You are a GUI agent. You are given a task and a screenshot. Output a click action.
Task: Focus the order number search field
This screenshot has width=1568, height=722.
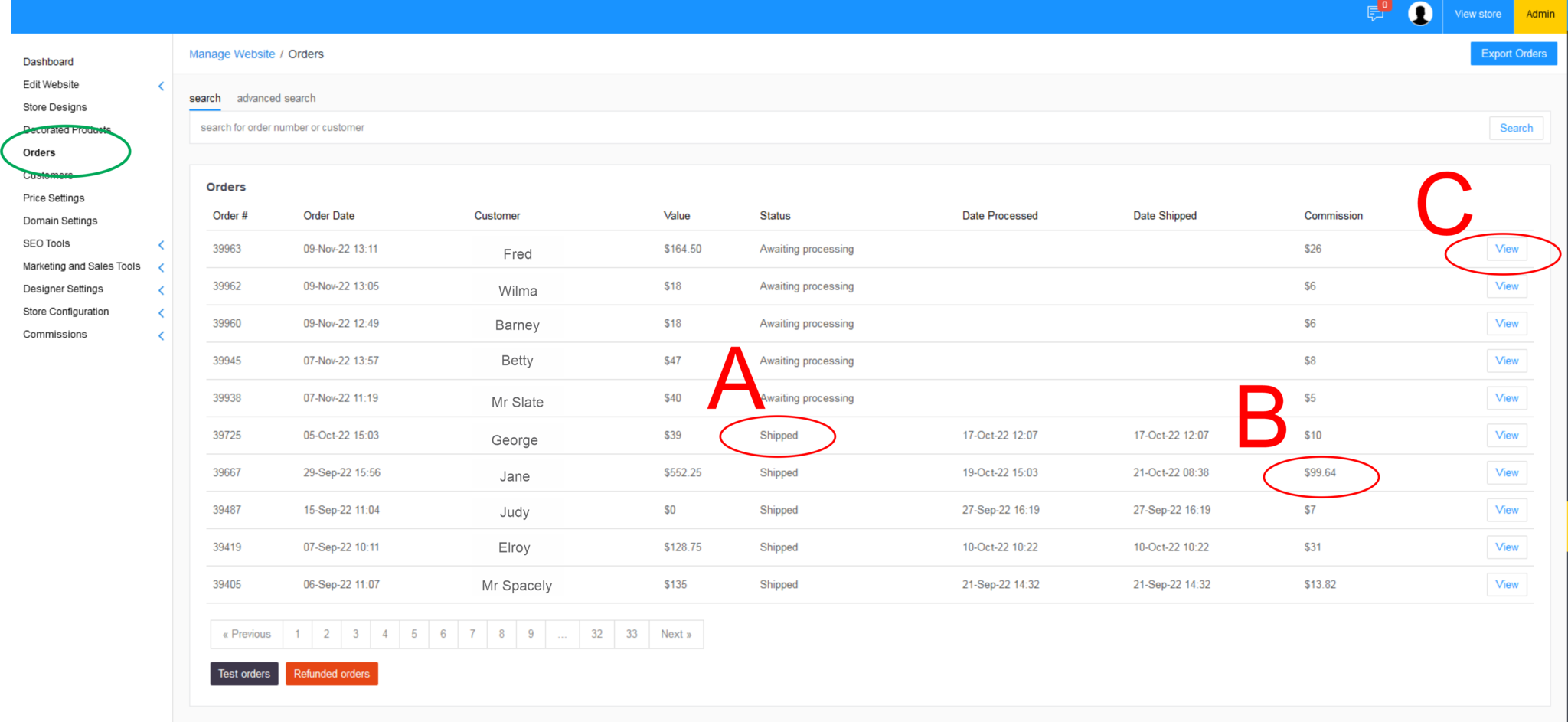click(835, 128)
